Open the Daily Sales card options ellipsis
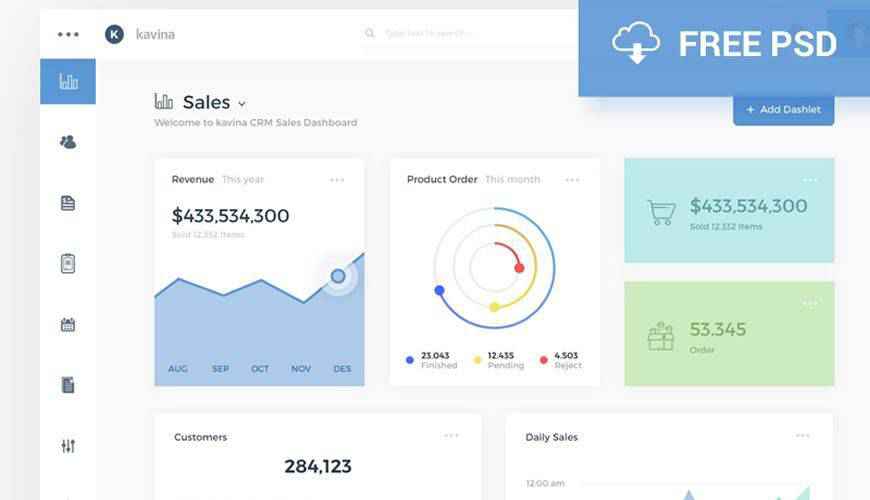Image resolution: width=870 pixels, height=500 pixels. pyautogui.click(x=803, y=436)
